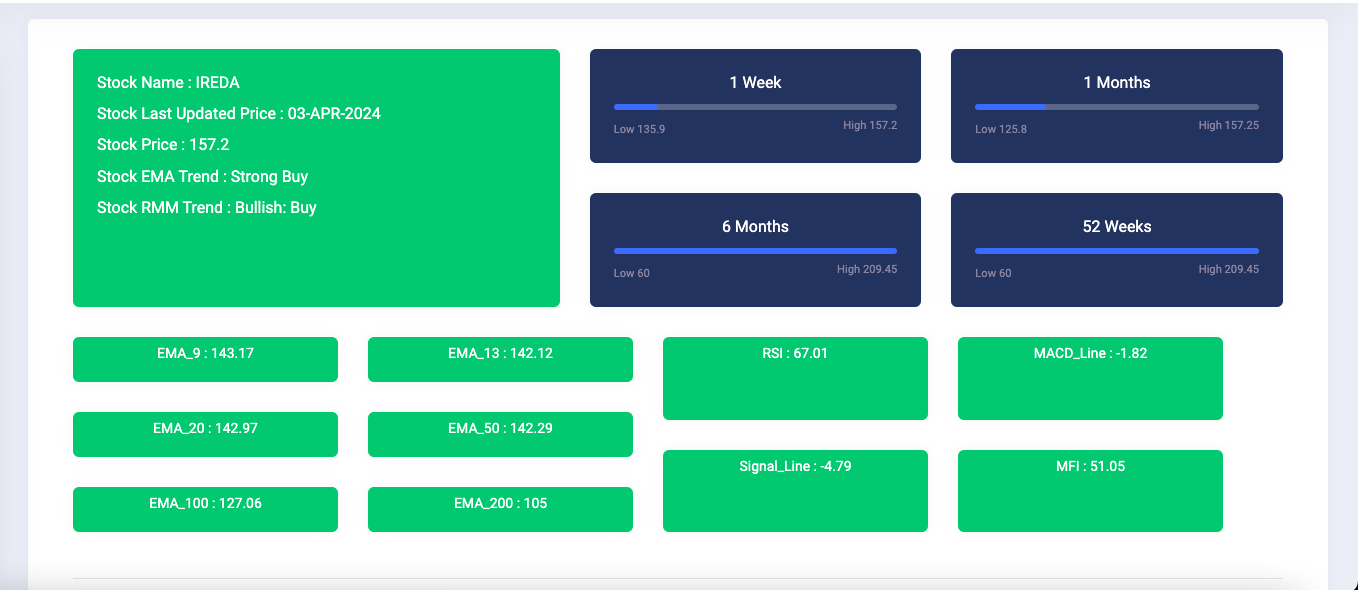
Task: Click the EMA_20 : 142.97 tile
Action: click(x=205, y=434)
